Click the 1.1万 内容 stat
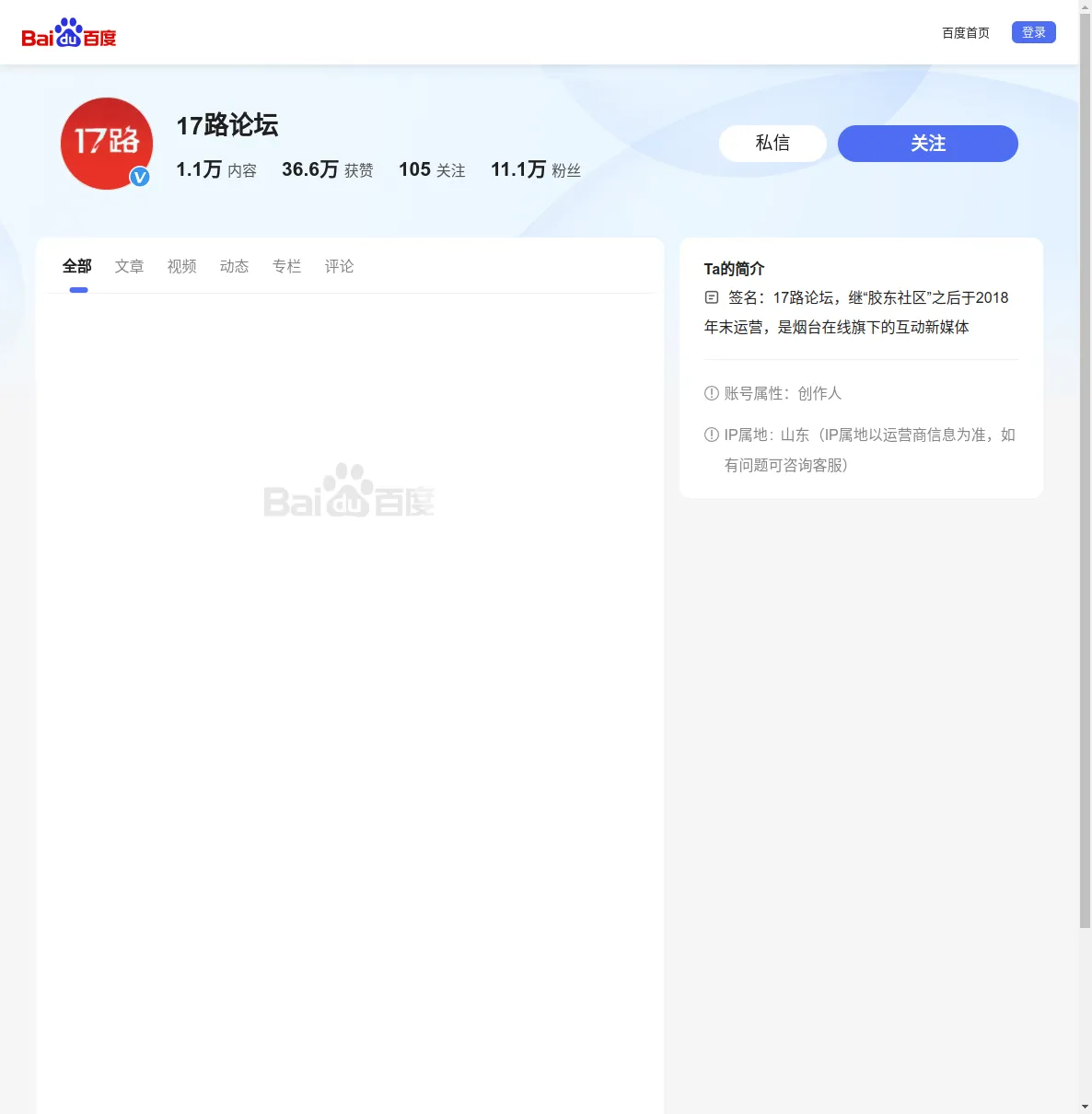Screen dimensions: 1092x1114 point(216,169)
